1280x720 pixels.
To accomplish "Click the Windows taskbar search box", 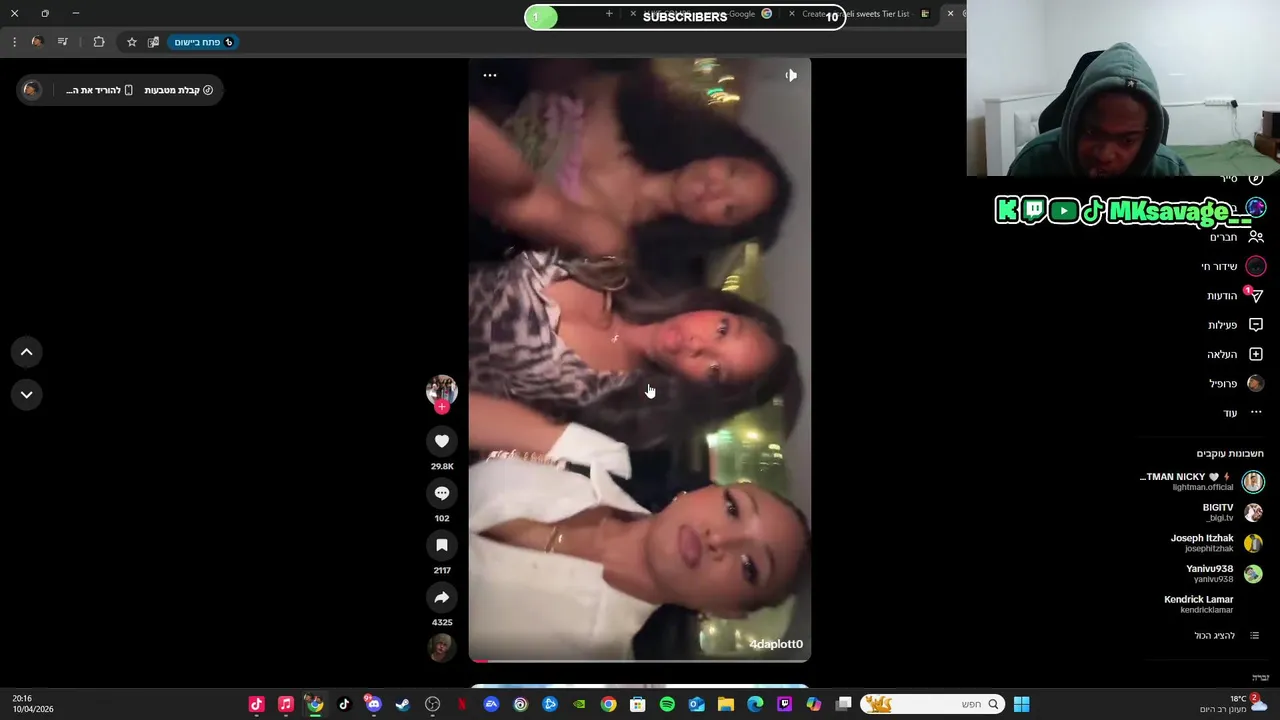I will point(932,704).
